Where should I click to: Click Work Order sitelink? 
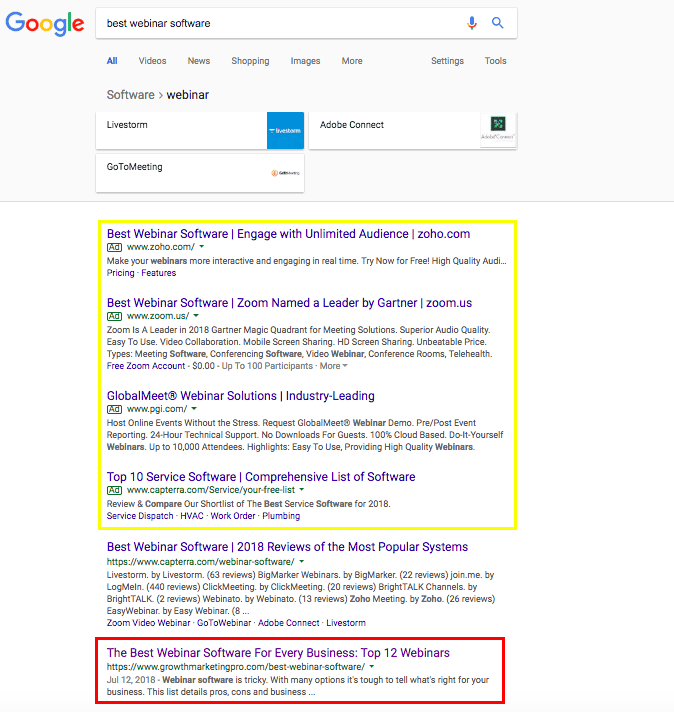(233, 516)
